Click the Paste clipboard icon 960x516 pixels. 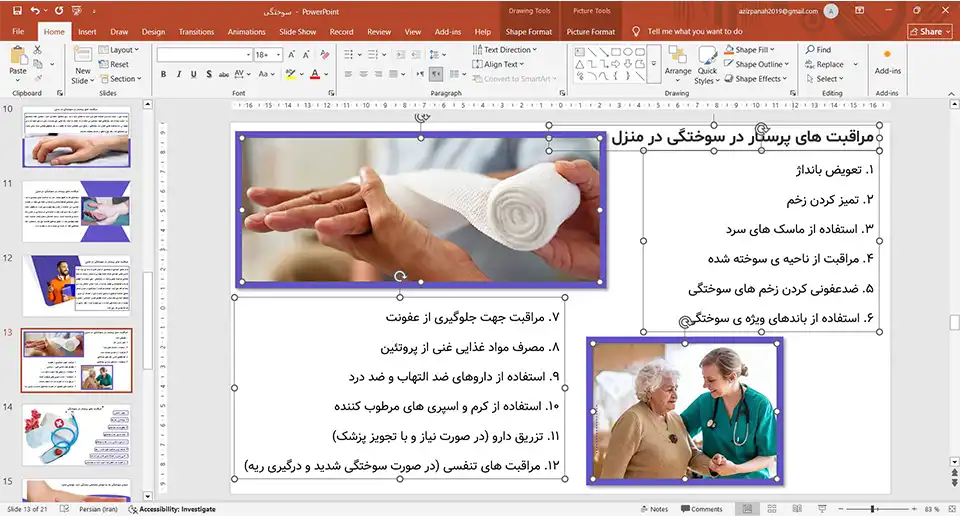point(18,56)
